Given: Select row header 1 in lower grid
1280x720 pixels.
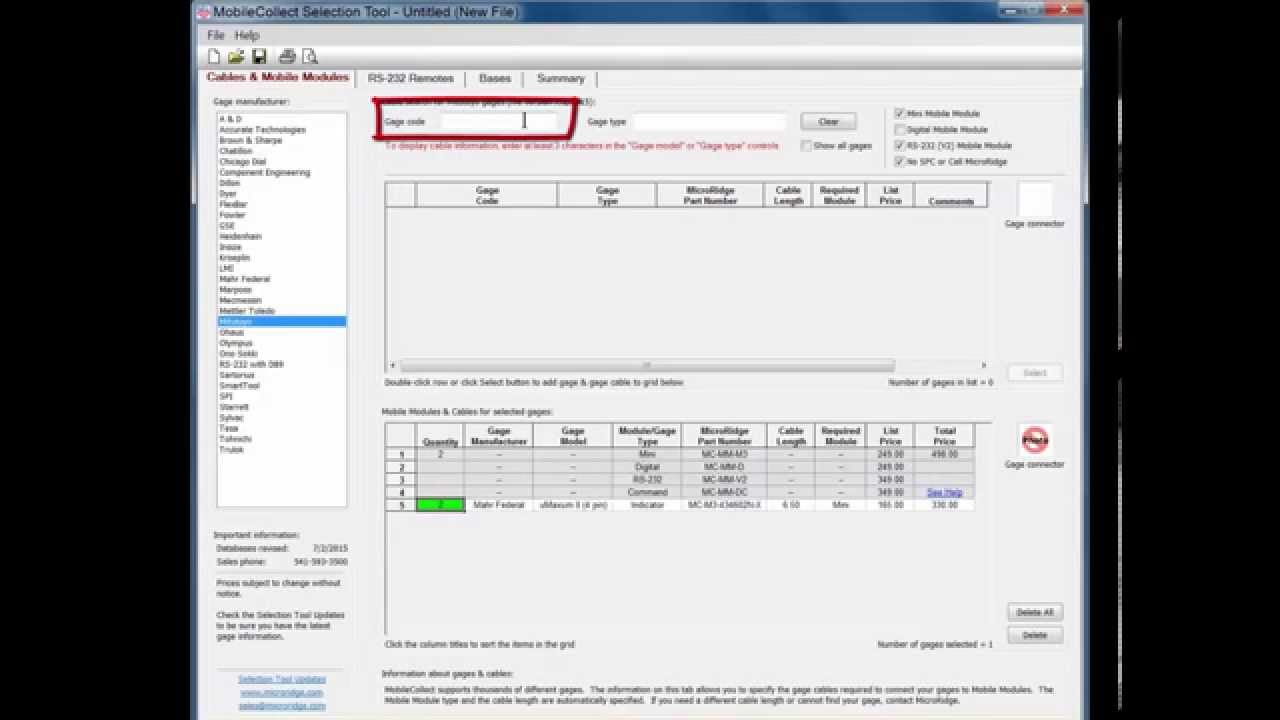Looking at the screenshot, I should click(x=401, y=455).
